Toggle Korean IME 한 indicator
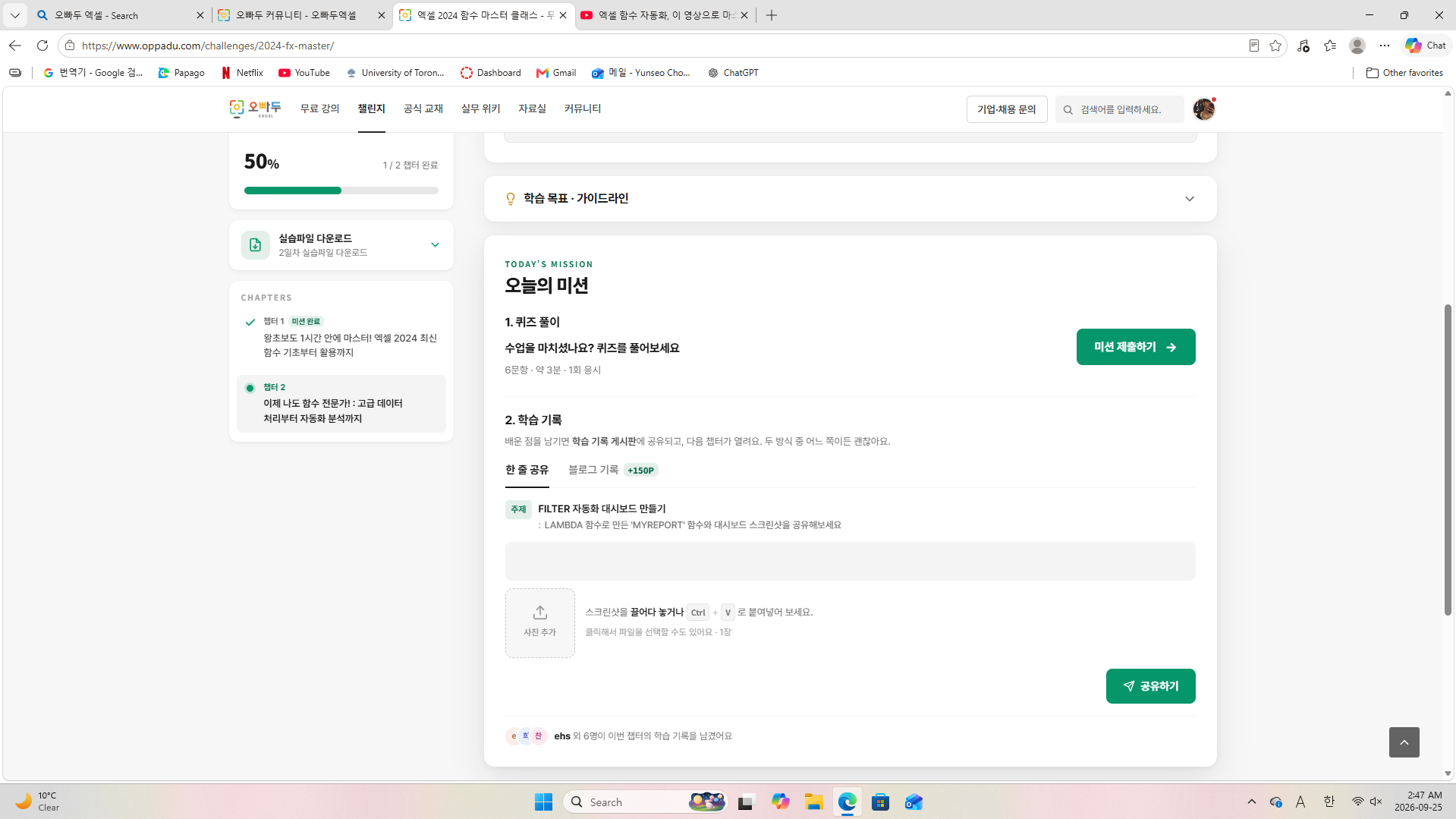Image resolution: width=1456 pixels, height=819 pixels. click(x=1329, y=802)
